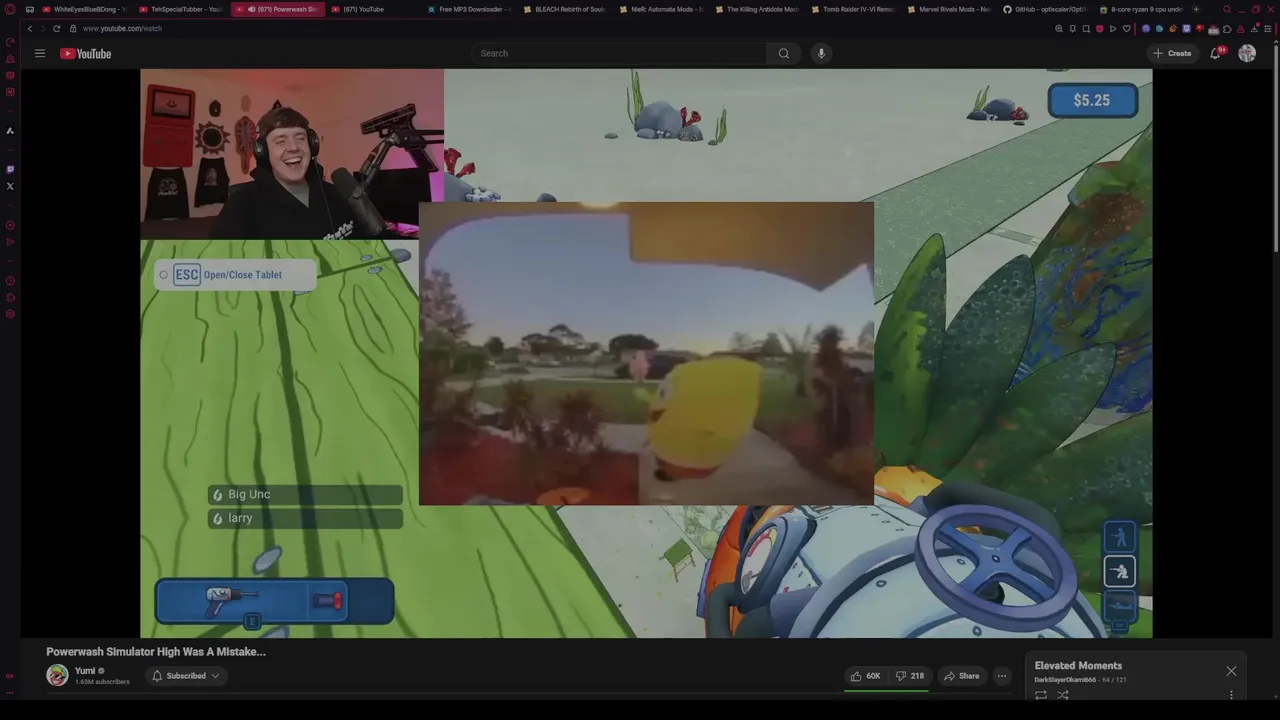Screen dimensions: 1280x720
Task: Open new tab with plus button
Action: pos(1196,9)
